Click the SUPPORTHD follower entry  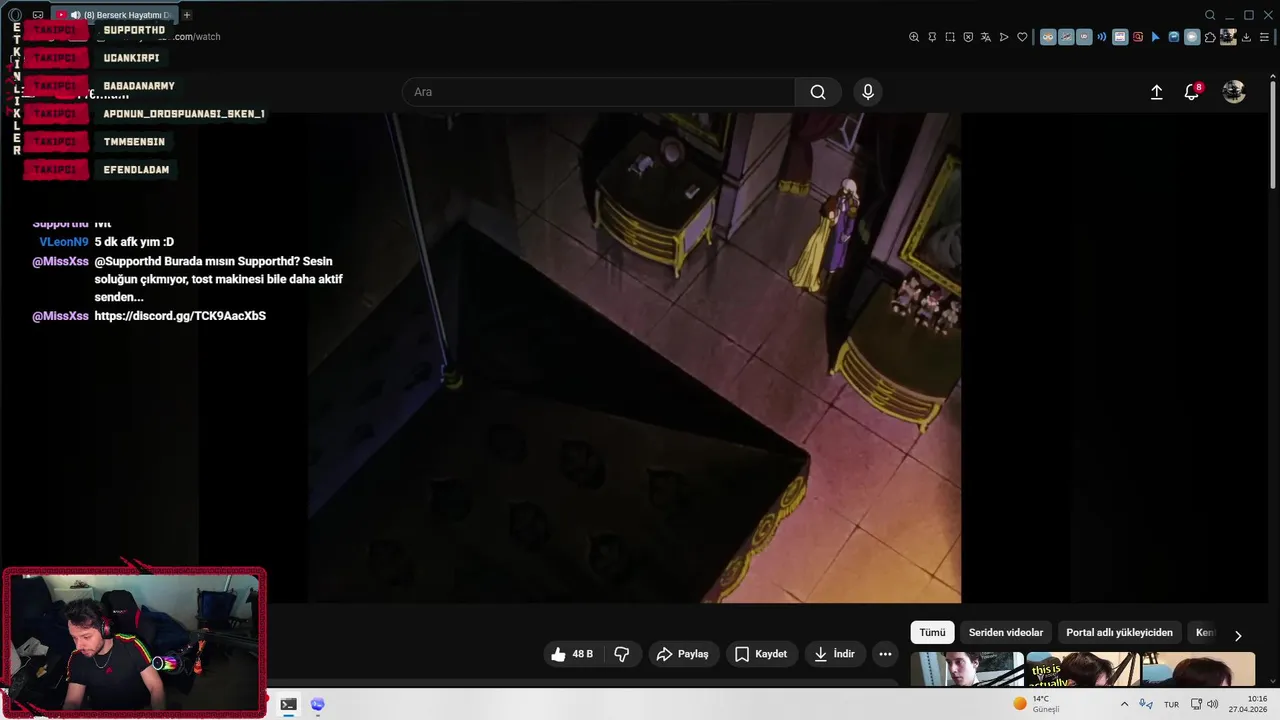134,30
